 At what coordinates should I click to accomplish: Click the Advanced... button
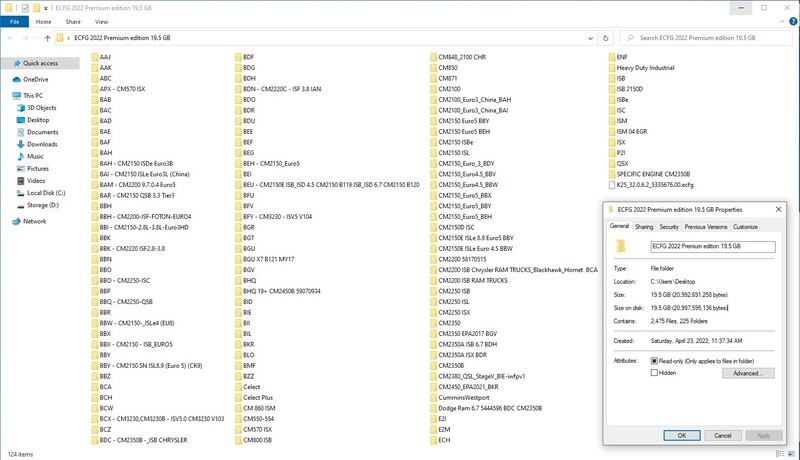(x=746, y=372)
